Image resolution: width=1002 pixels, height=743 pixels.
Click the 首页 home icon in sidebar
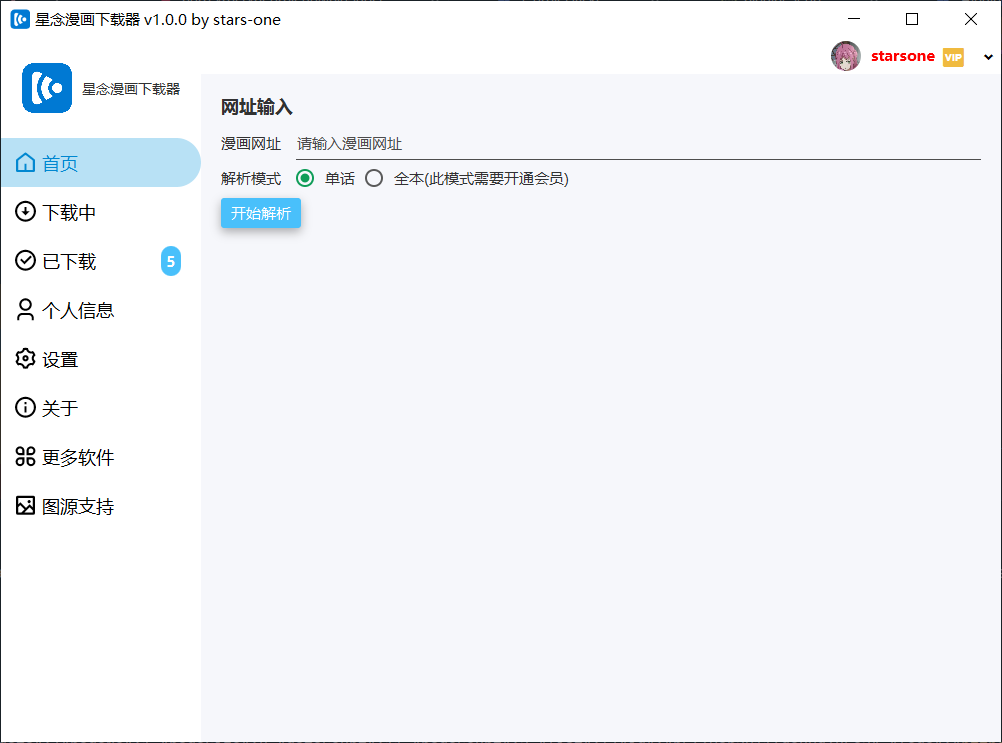(25, 162)
